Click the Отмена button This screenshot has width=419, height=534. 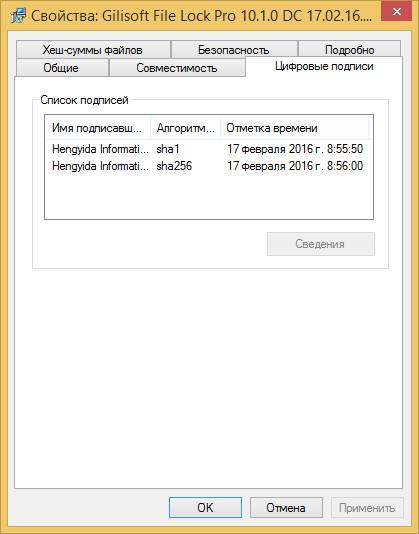286,507
